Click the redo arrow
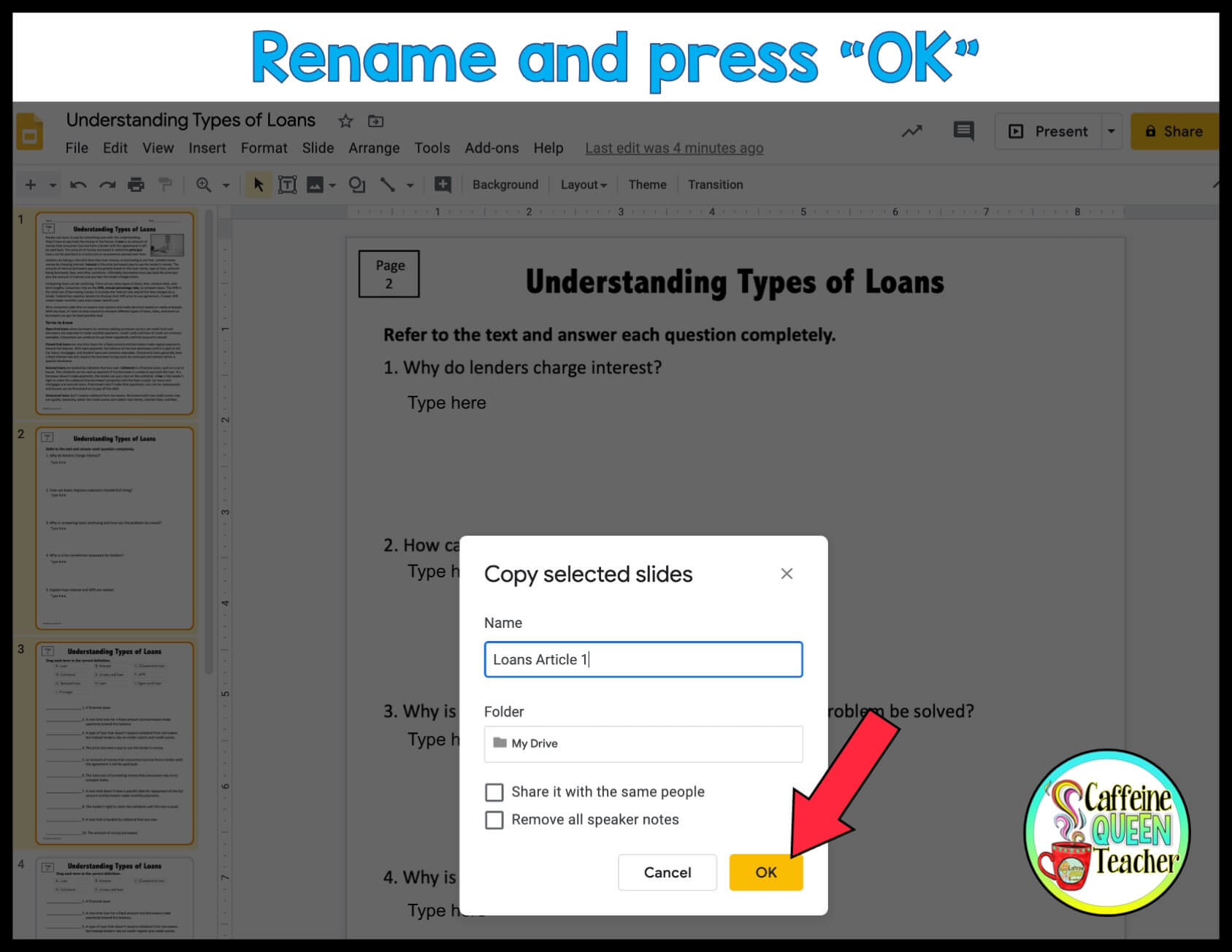 point(107,185)
